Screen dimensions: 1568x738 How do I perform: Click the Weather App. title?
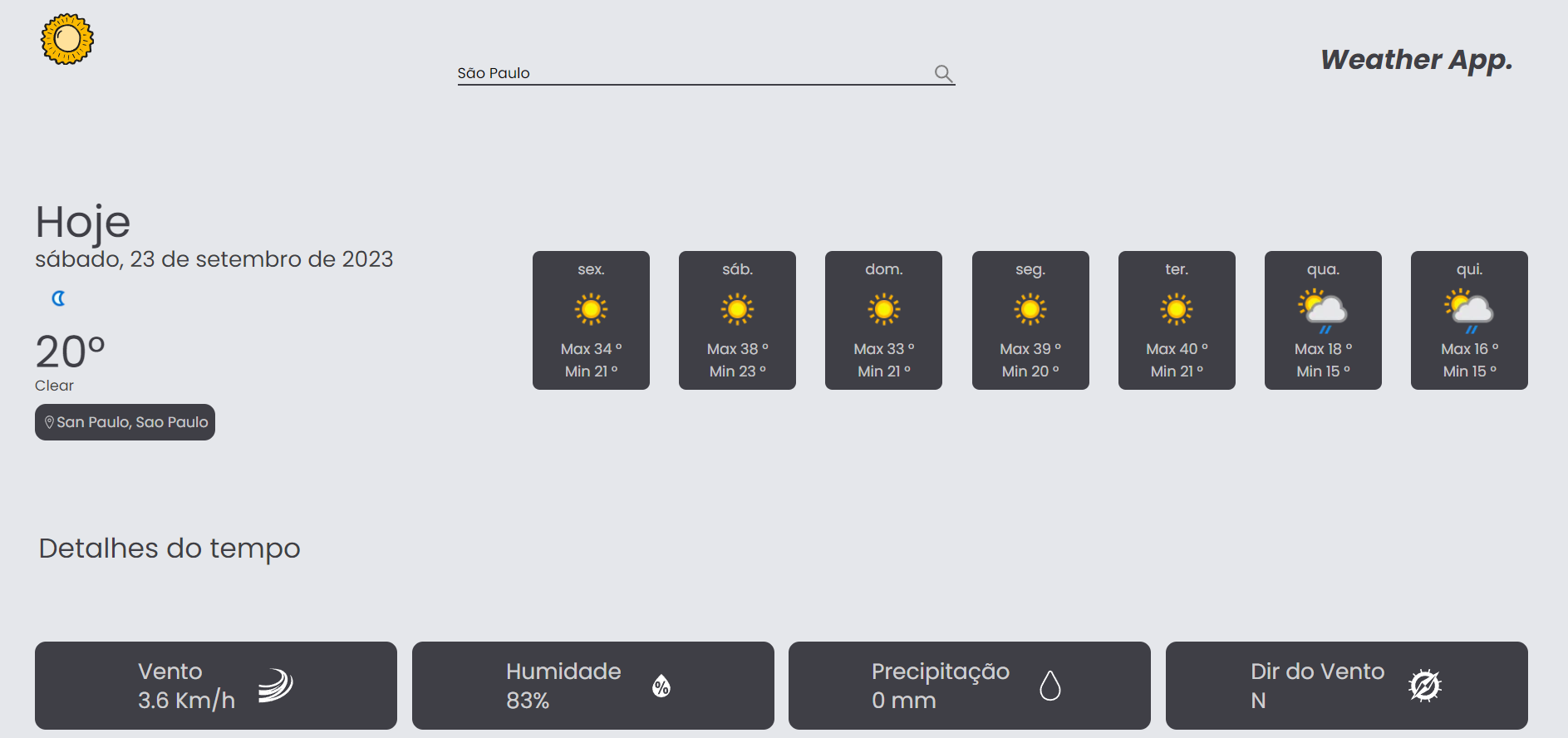pyautogui.click(x=1417, y=60)
